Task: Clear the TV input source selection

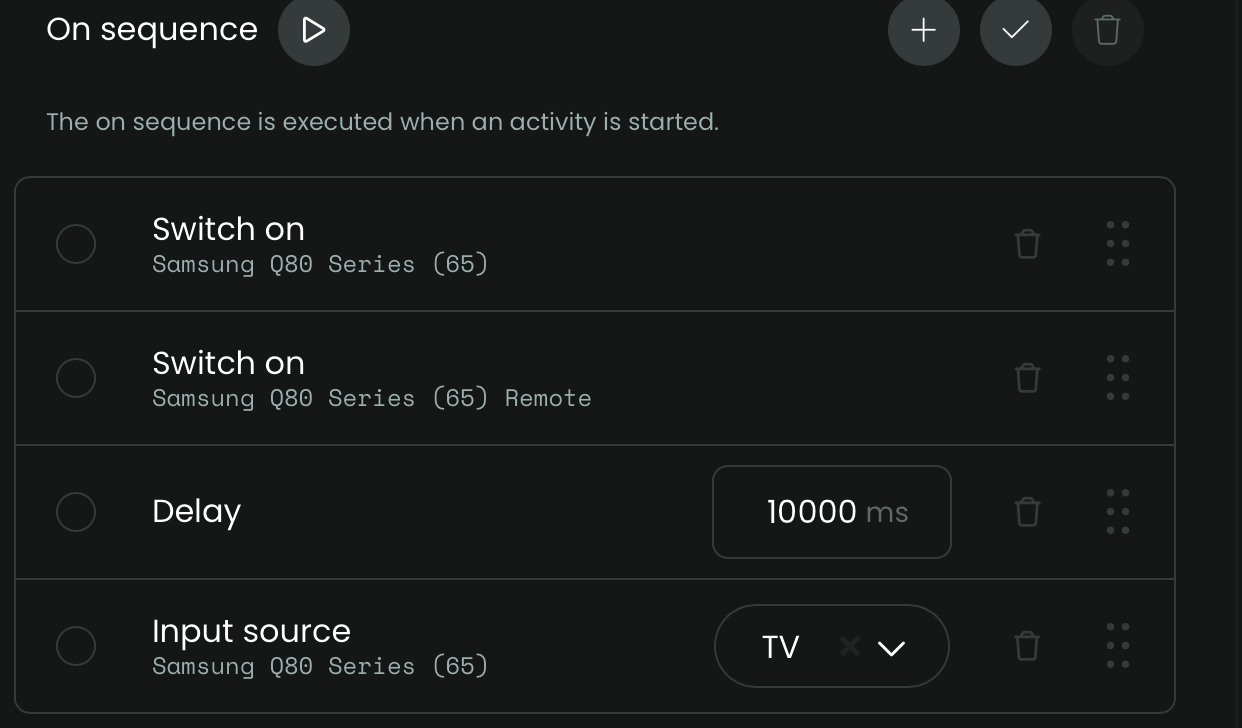Action: click(x=850, y=647)
